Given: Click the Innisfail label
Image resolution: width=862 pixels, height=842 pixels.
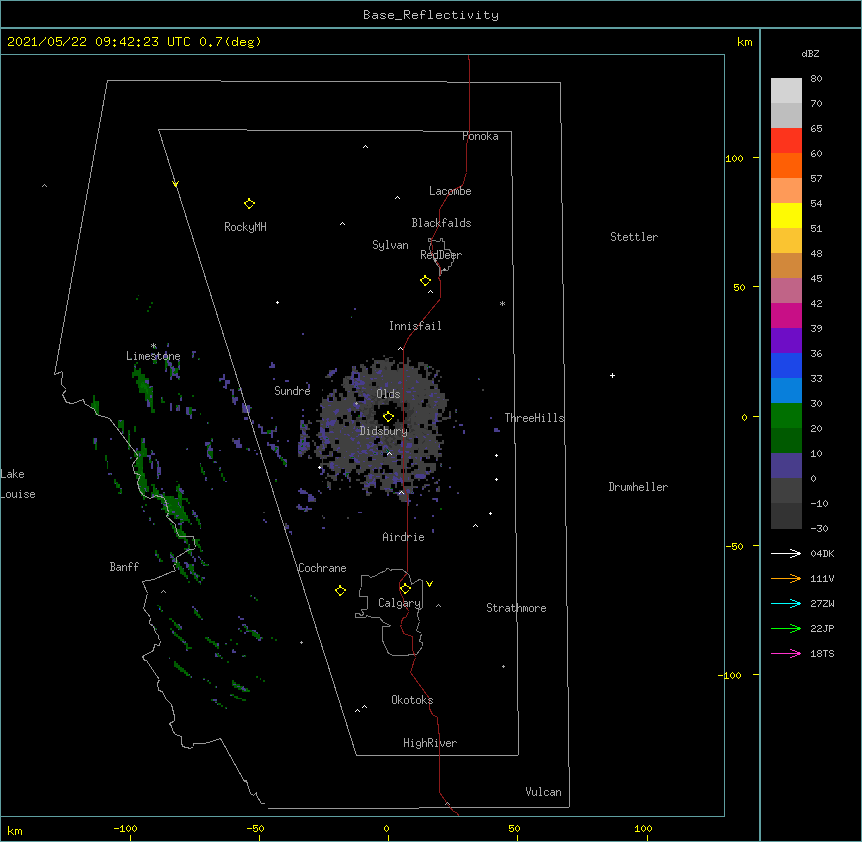Looking at the screenshot, I should tap(415, 326).
